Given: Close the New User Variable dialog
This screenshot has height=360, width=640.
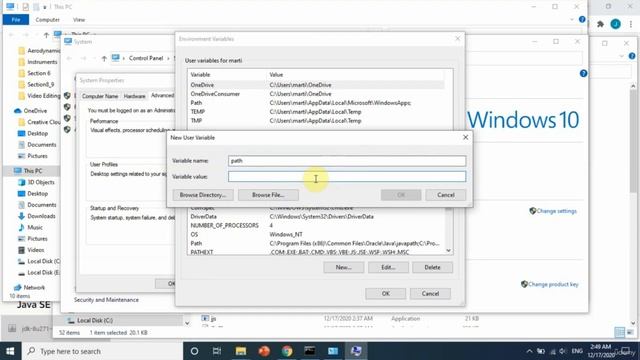Looking at the screenshot, I should [465, 138].
